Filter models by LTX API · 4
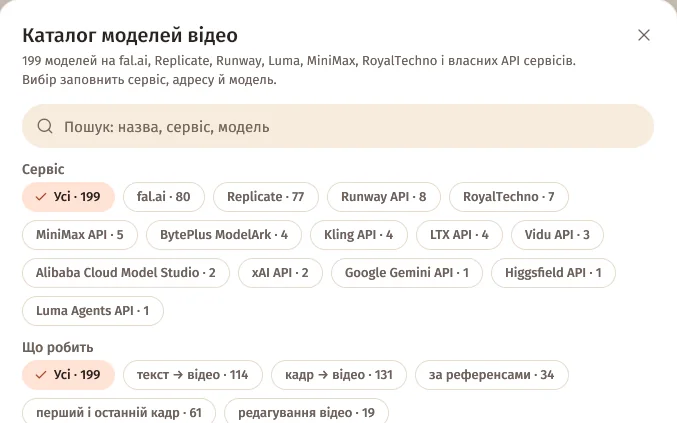The width and height of the screenshot is (677, 423). [x=459, y=235]
